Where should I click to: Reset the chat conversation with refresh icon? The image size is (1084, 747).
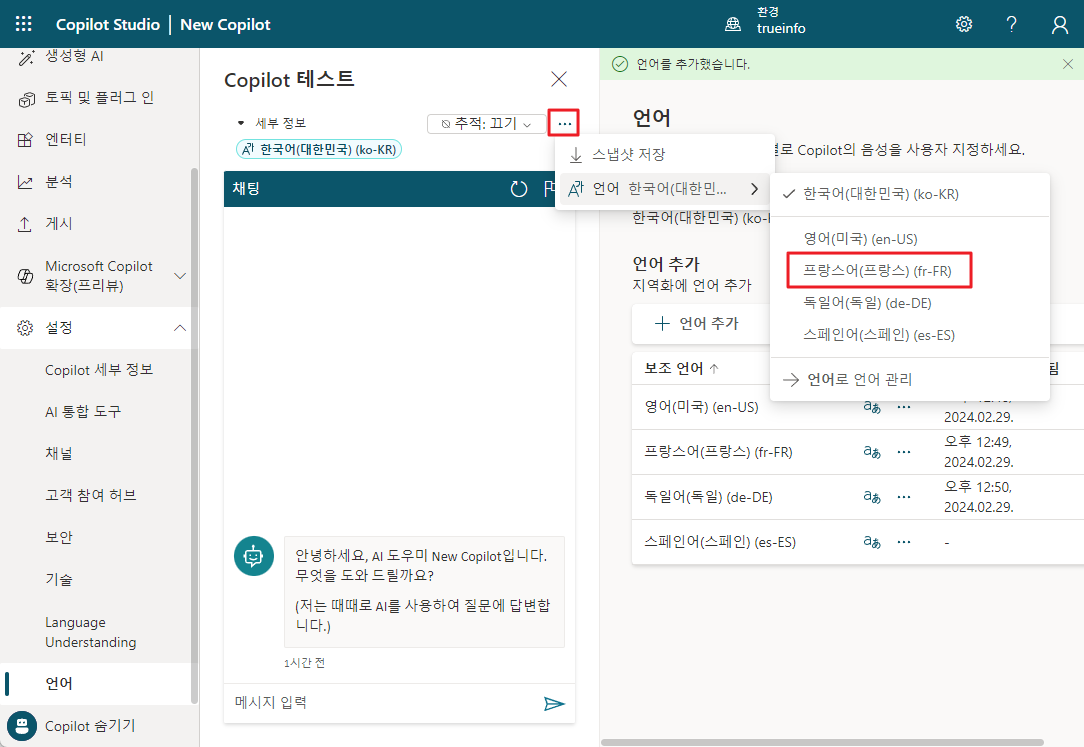(518, 189)
